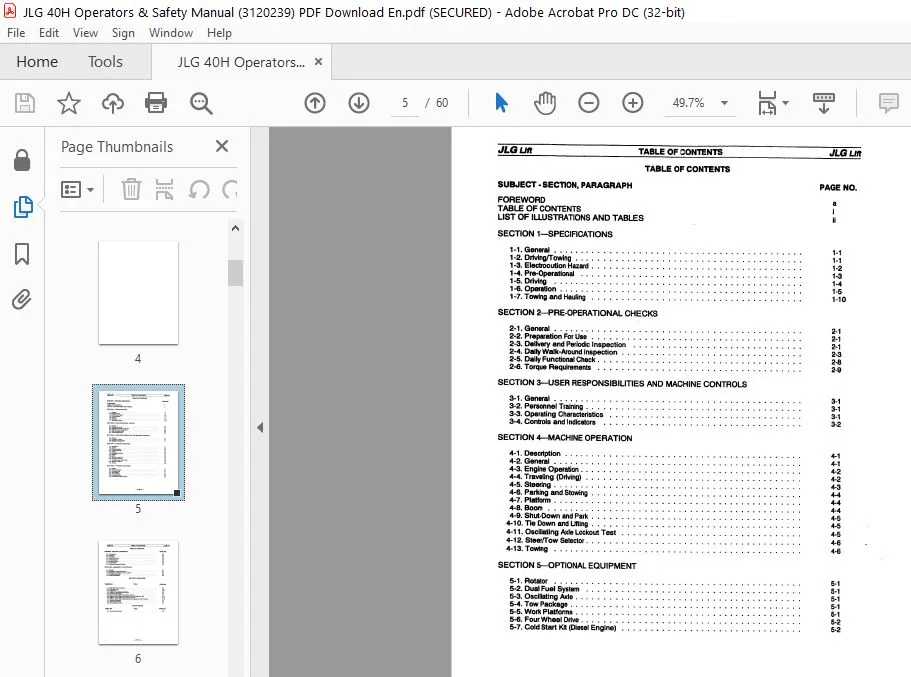This screenshot has width=911, height=677.
Task: Open the Window menu
Action: [171, 33]
